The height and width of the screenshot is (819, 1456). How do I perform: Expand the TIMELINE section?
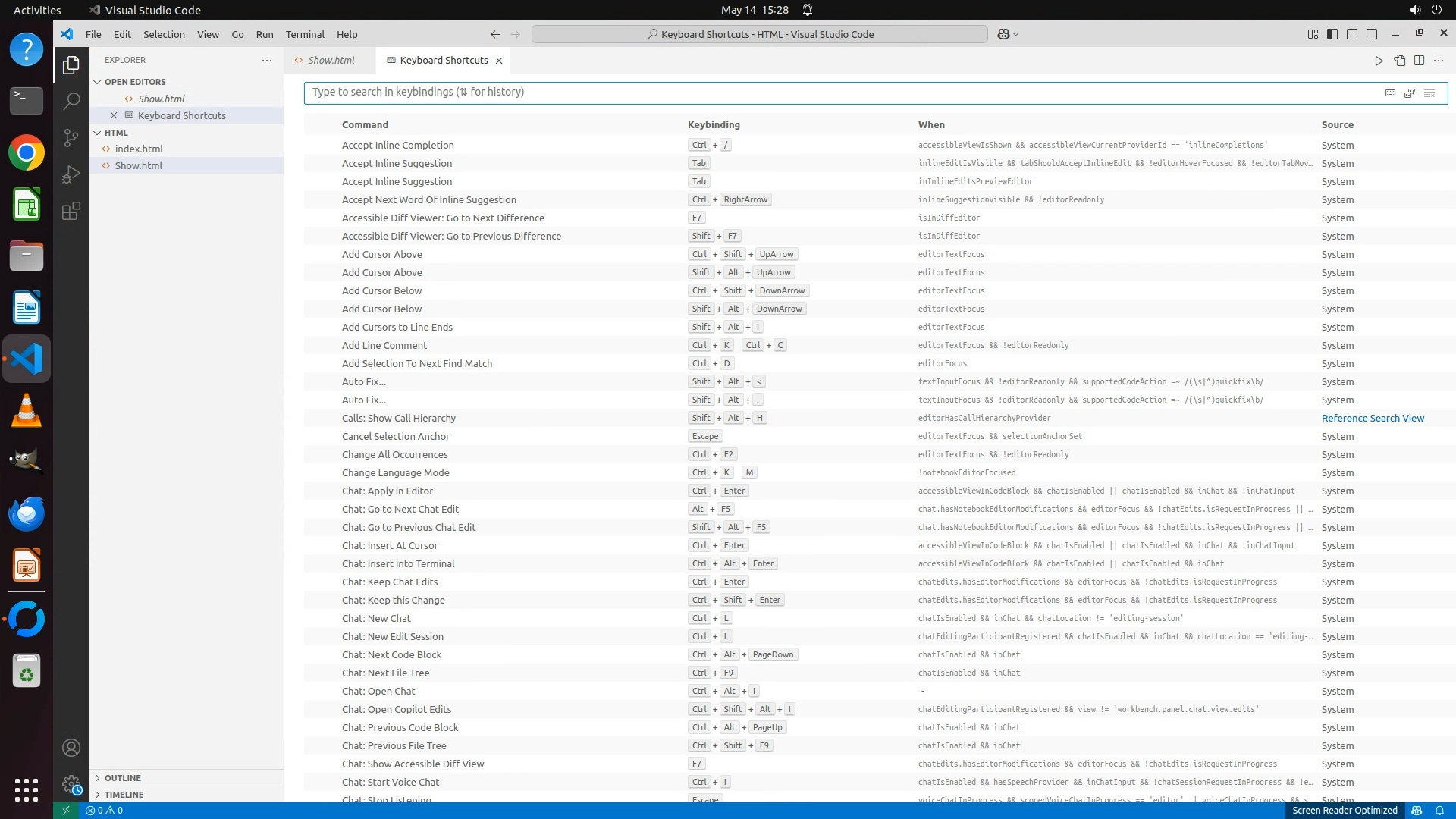point(124,795)
